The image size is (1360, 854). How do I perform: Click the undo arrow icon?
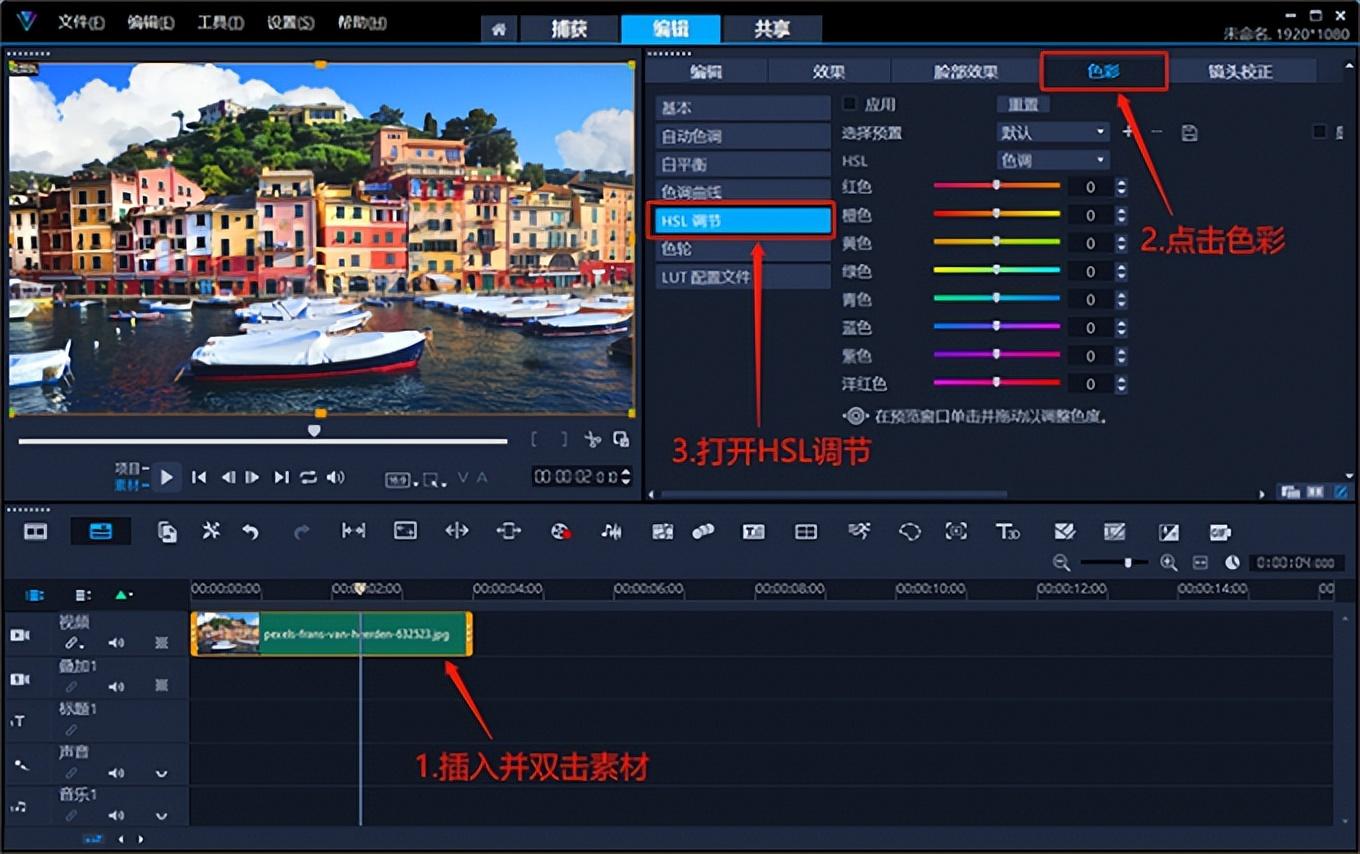tap(250, 532)
